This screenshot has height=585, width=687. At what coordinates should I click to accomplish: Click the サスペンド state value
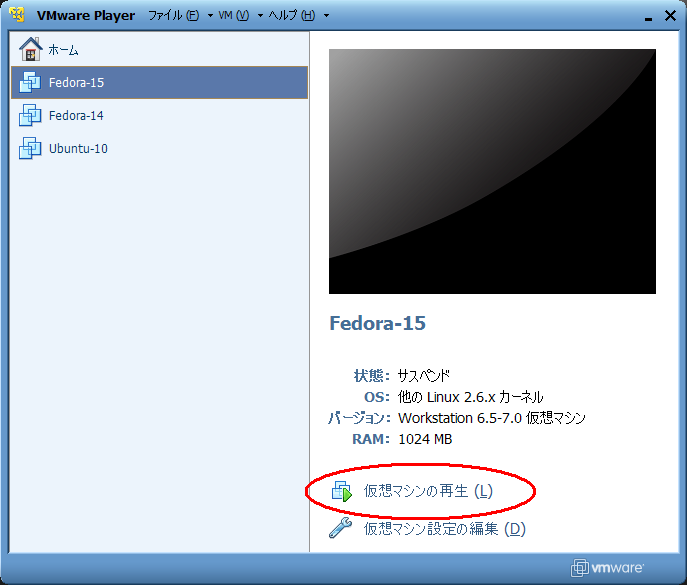coord(423,376)
